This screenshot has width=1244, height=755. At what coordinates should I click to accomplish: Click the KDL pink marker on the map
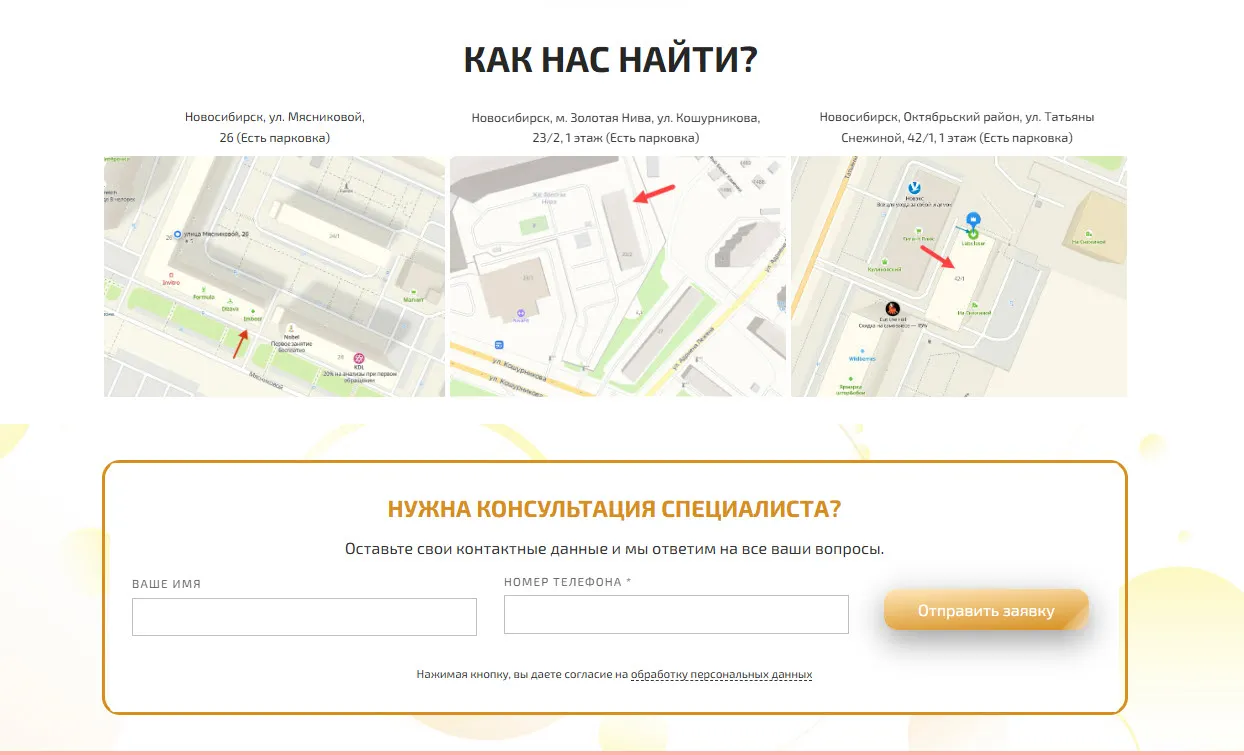(x=359, y=358)
